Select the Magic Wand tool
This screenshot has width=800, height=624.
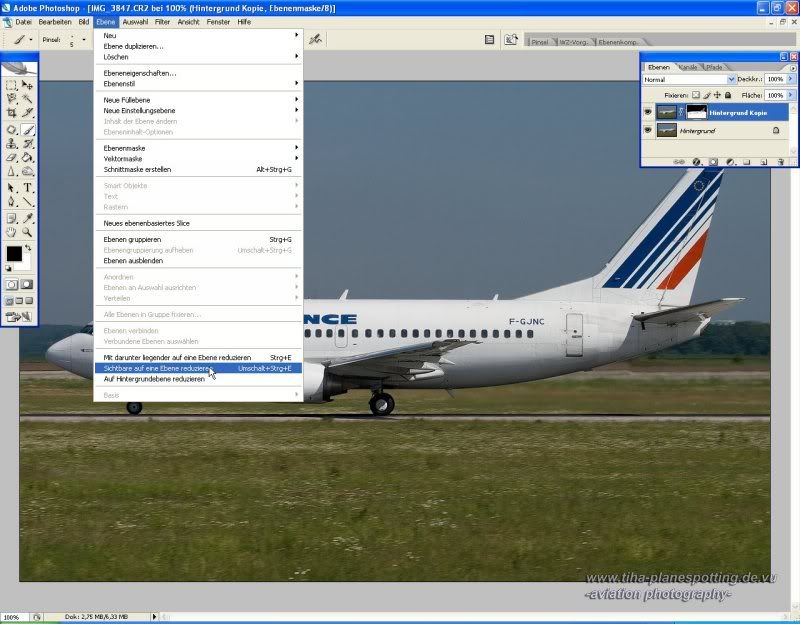click(28, 98)
